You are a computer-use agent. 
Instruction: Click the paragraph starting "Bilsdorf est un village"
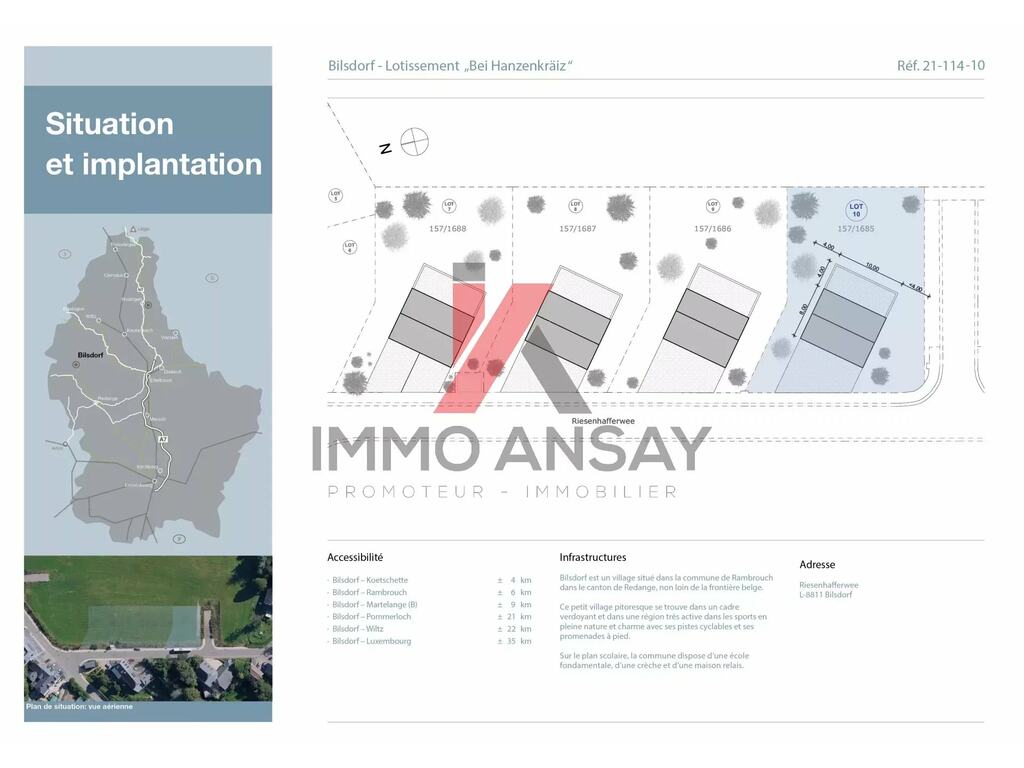[x=666, y=583]
